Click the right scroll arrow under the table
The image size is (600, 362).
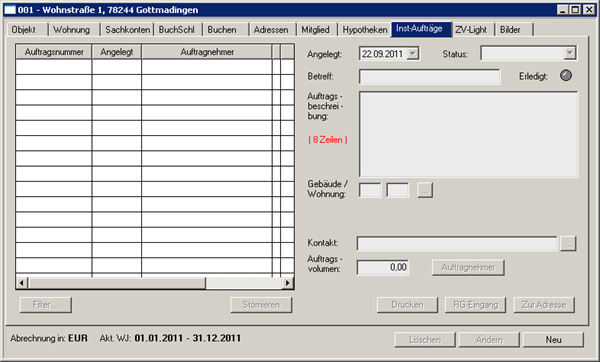[x=287, y=283]
